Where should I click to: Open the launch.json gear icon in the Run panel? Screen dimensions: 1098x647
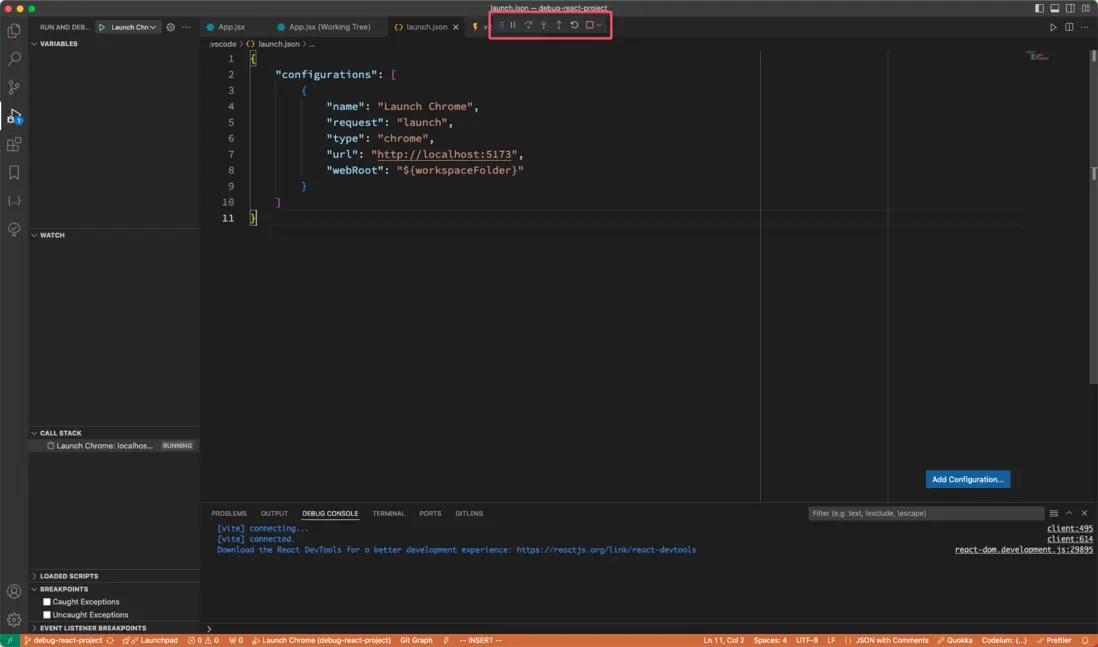[x=170, y=27]
